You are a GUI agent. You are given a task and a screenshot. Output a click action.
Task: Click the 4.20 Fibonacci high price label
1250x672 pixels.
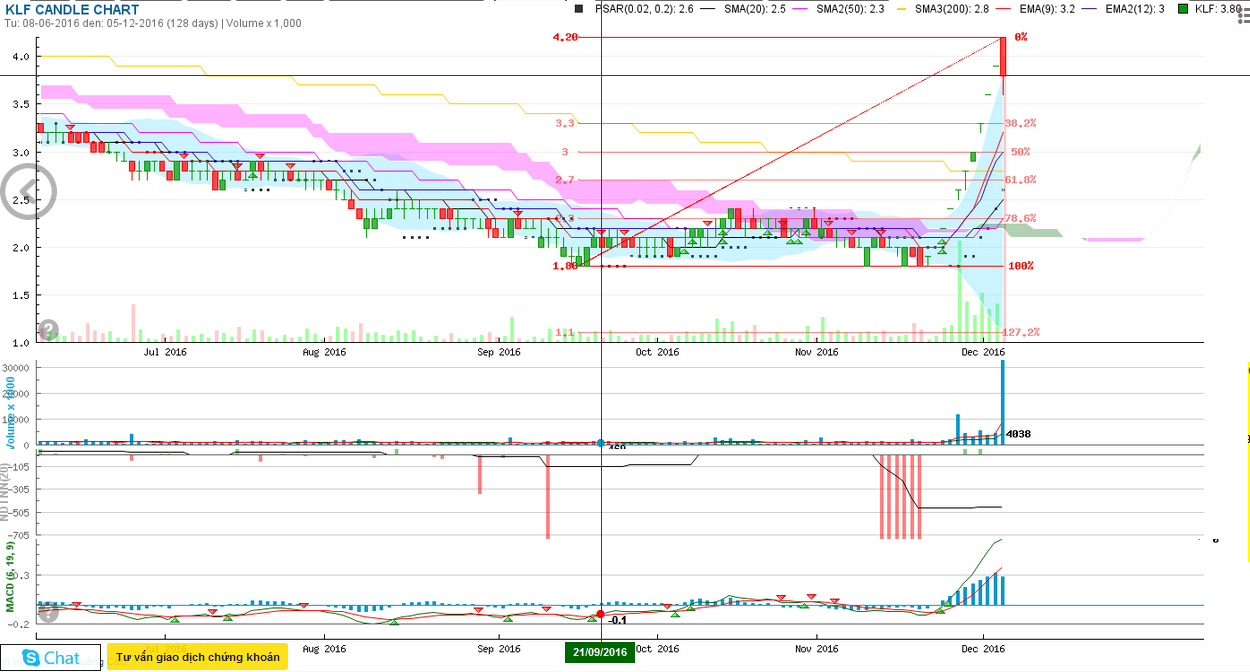click(565, 37)
